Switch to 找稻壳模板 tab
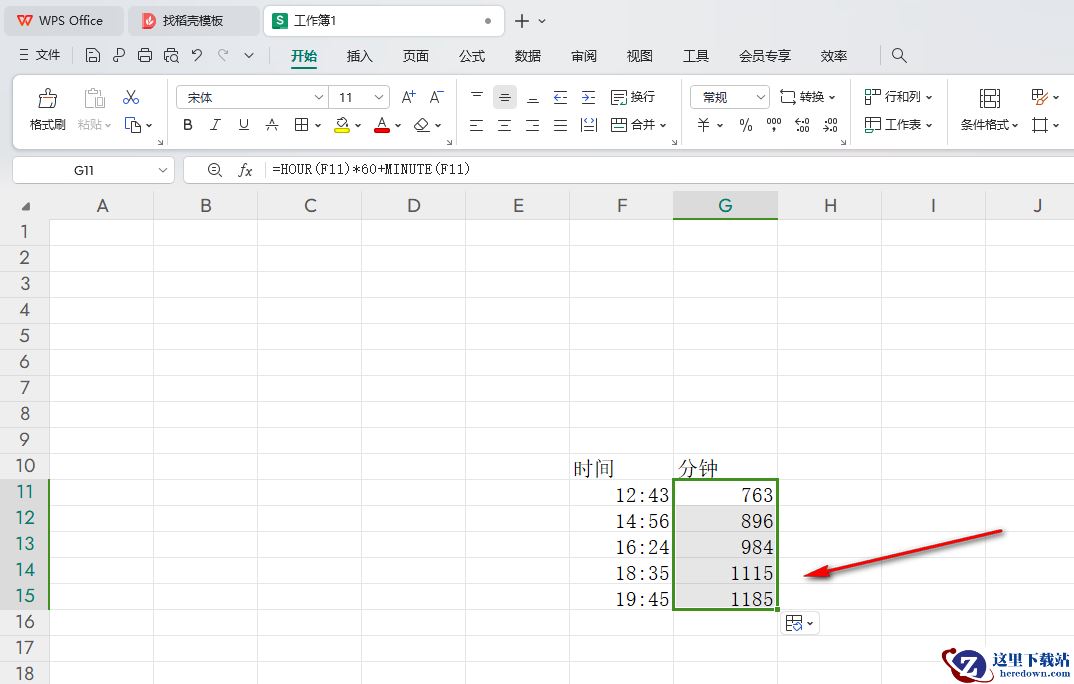The width and height of the screenshot is (1074, 684). 193,21
